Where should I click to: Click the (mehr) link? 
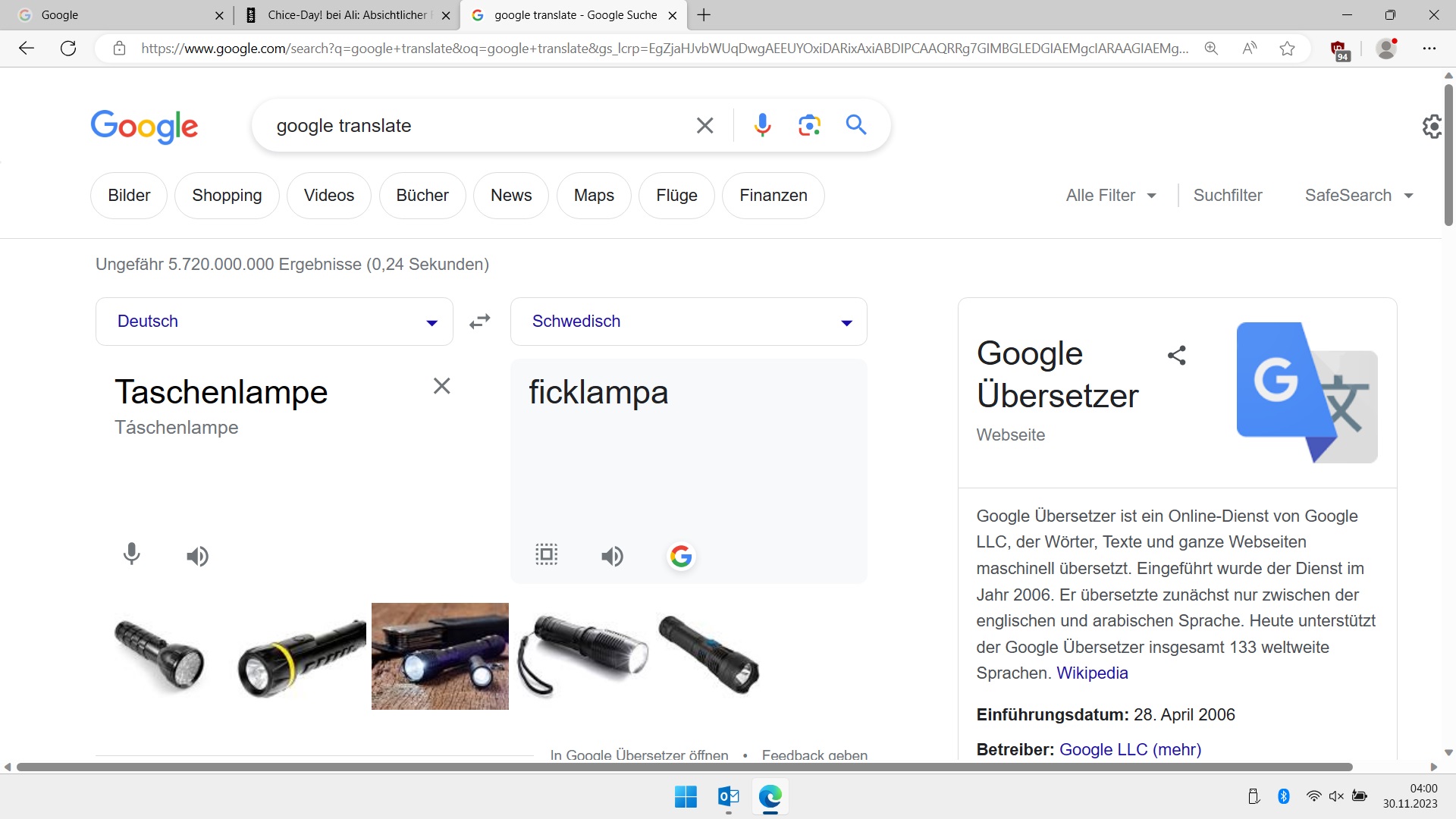(x=1177, y=750)
